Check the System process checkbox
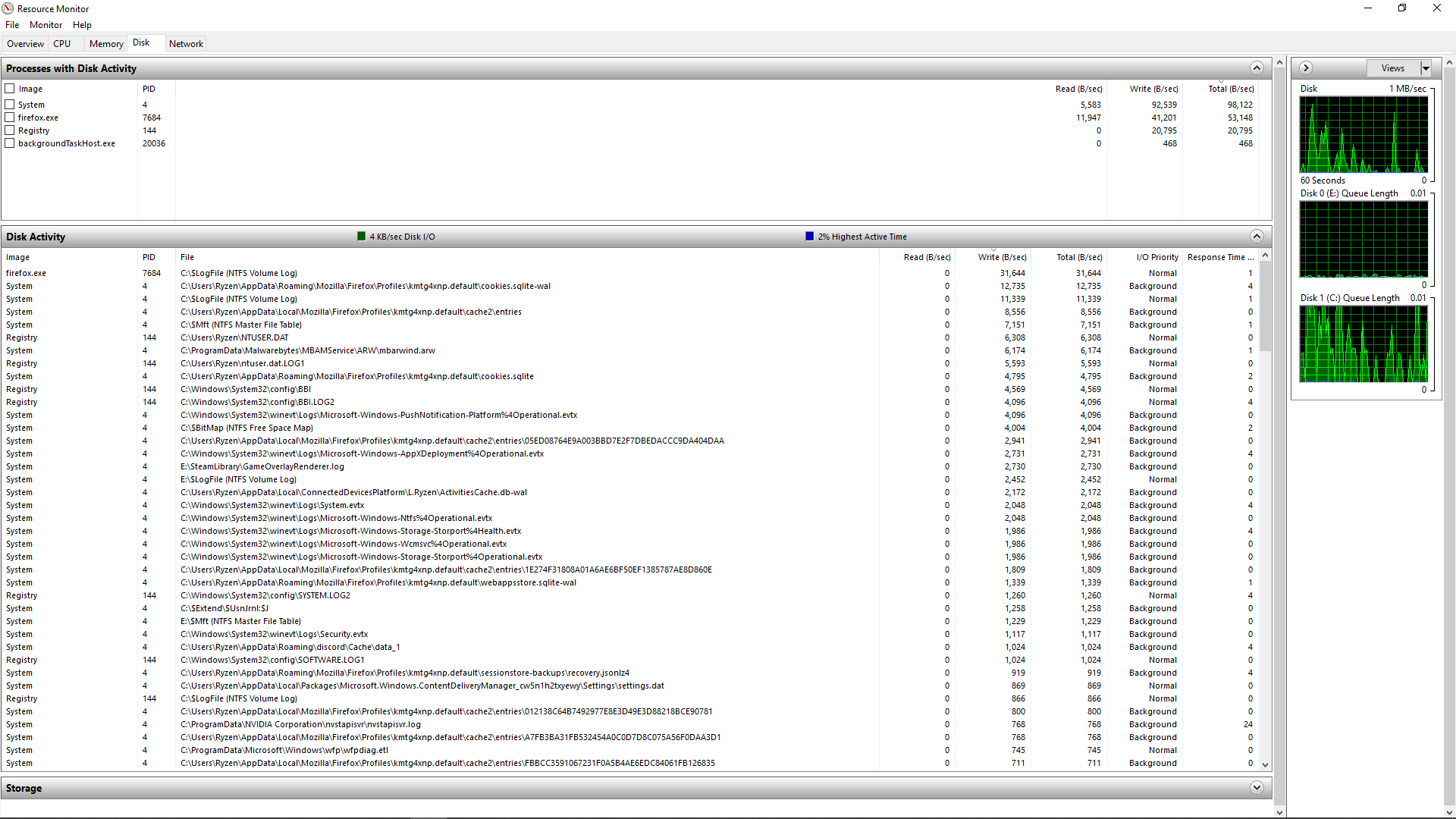The image size is (1456, 819). (x=10, y=105)
